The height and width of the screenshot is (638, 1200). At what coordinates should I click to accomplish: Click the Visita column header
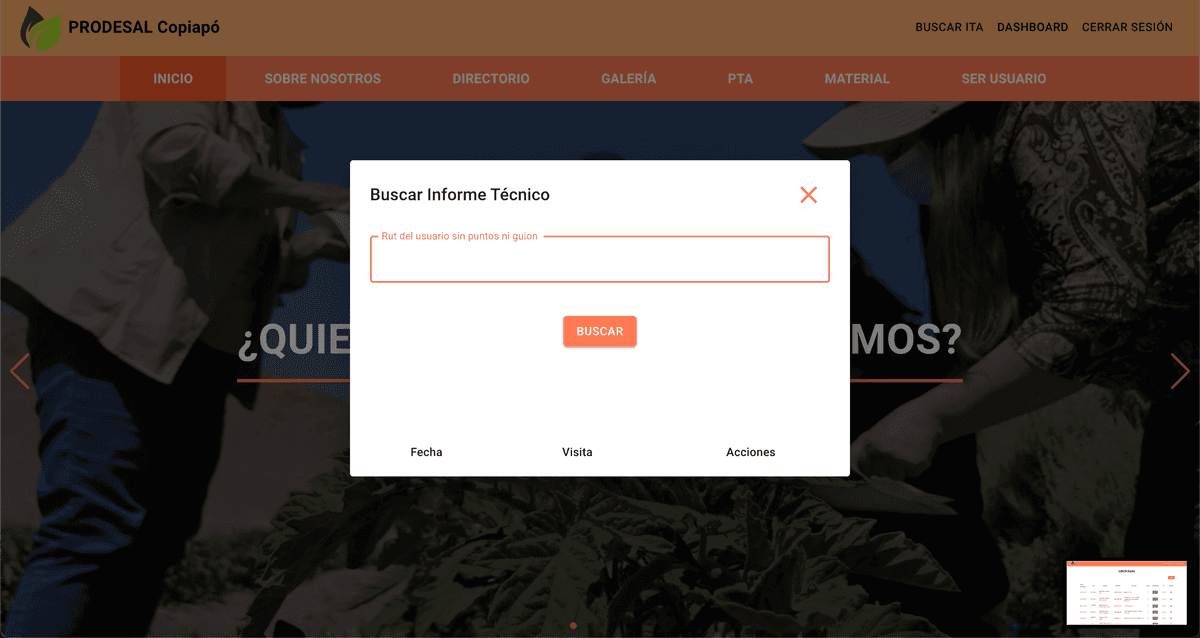tap(577, 452)
